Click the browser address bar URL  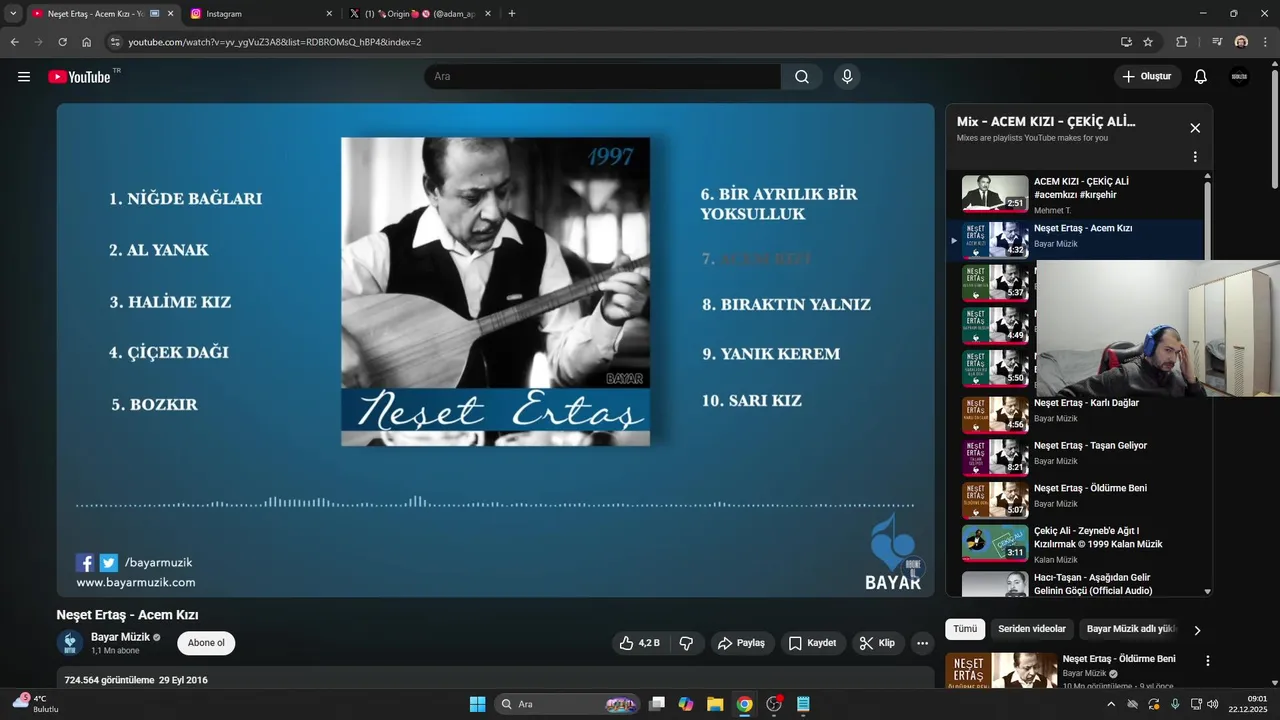275,42
